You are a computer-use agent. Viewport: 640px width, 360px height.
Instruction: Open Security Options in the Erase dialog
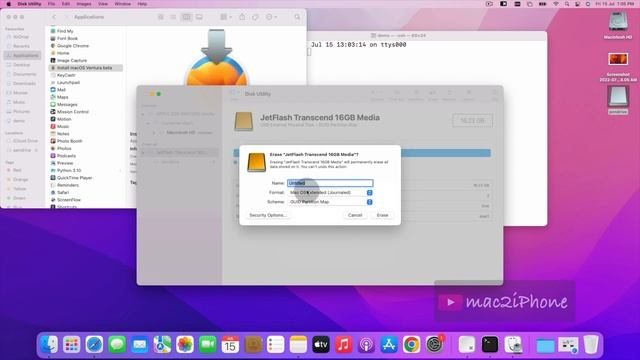pyautogui.click(x=268, y=215)
